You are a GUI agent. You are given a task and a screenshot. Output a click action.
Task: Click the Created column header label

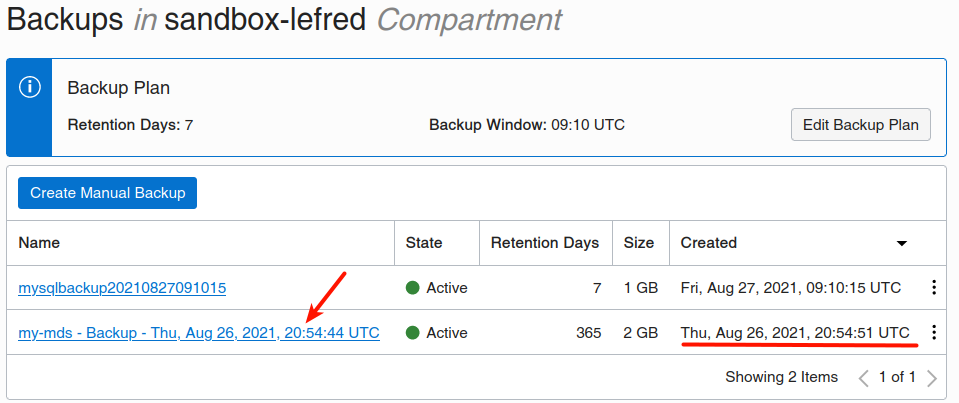[708, 243]
